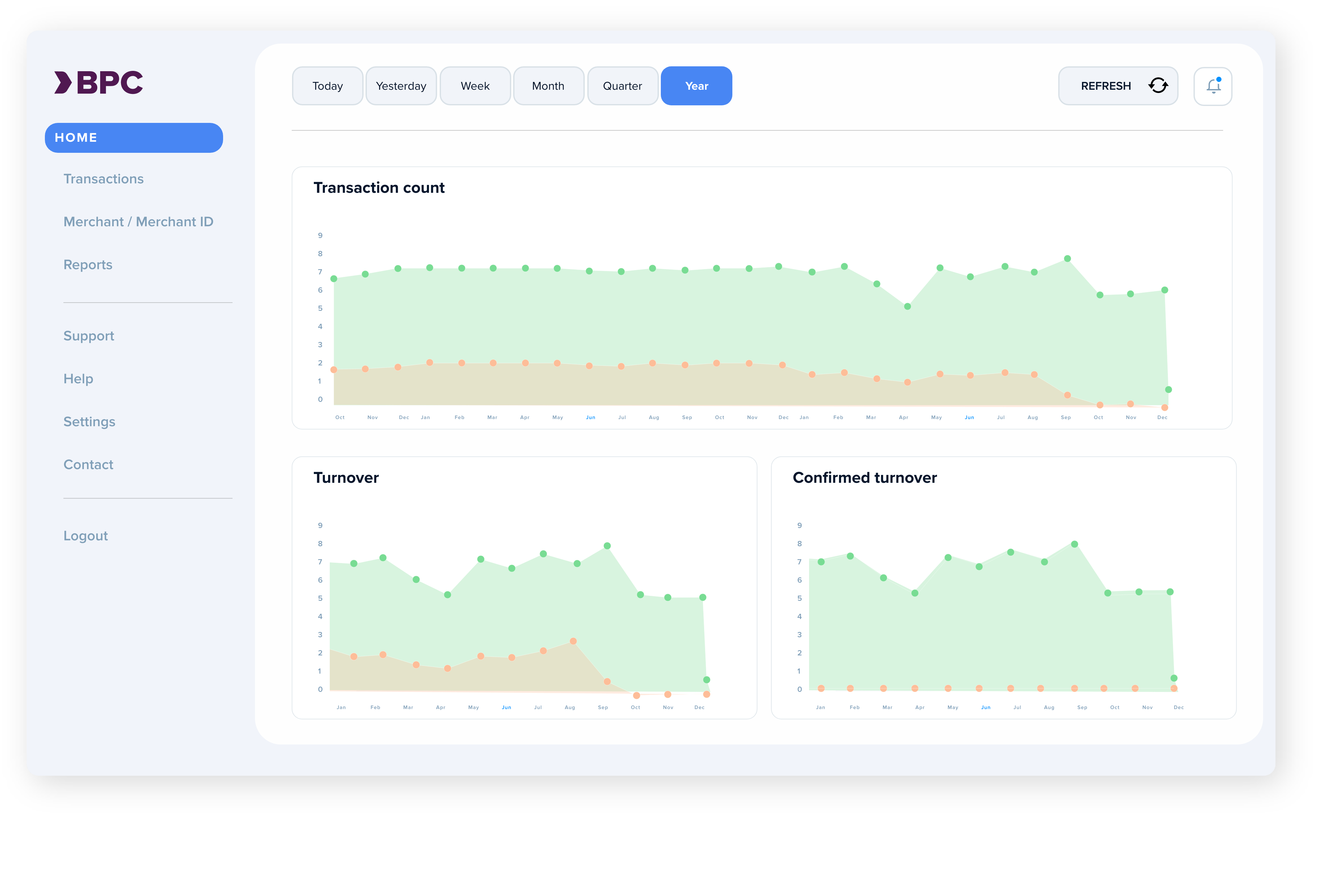1321x896 pixels.
Task: Switch to the Week period
Action: (x=474, y=86)
